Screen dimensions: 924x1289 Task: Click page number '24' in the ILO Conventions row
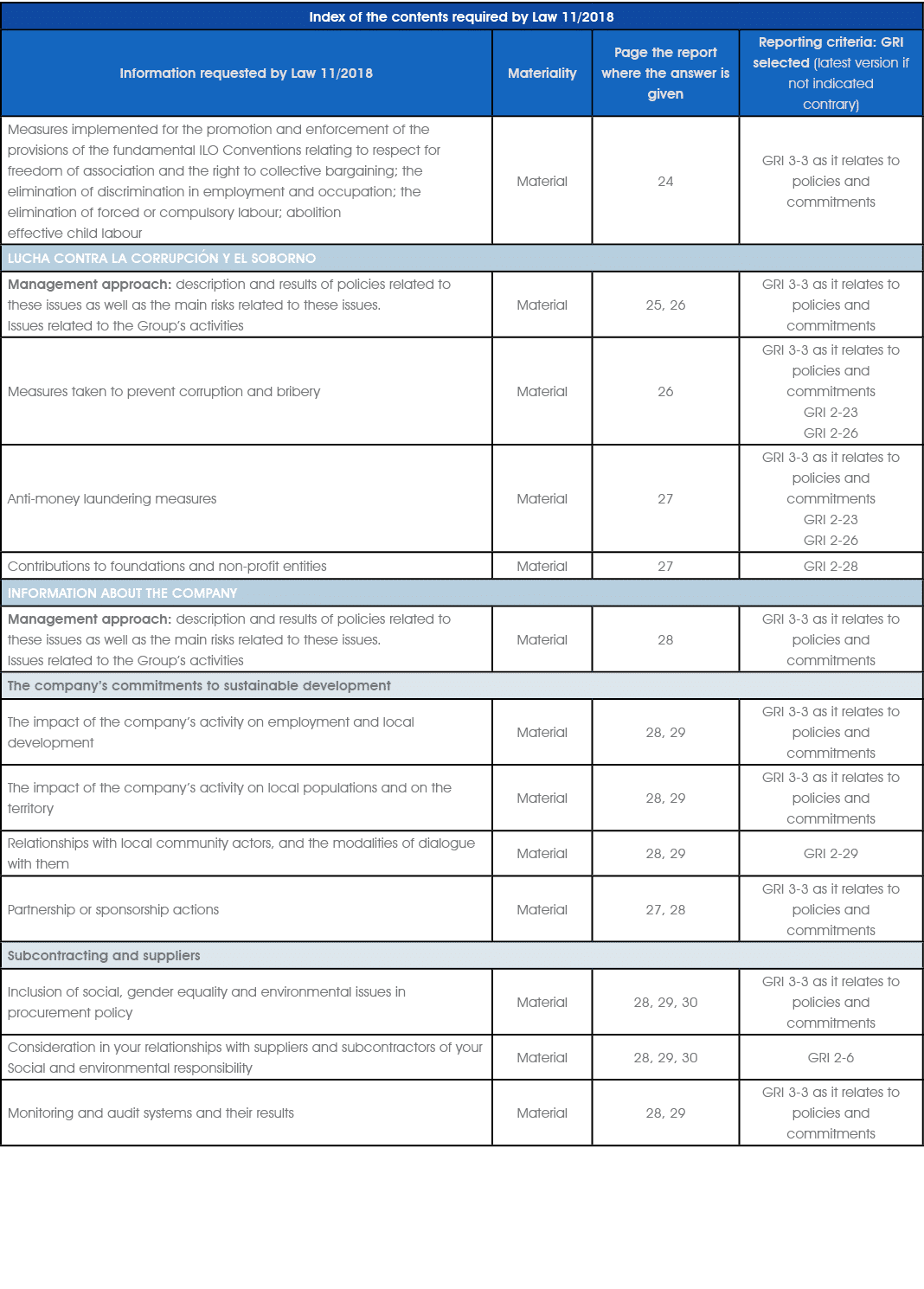pyautogui.click(x=665, y=181)
